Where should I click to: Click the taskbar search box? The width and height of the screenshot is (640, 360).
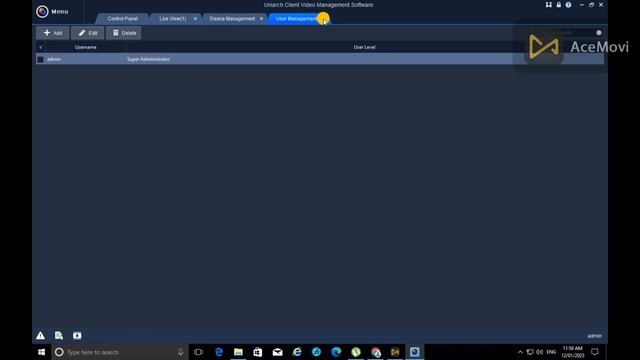pos(120,352)
